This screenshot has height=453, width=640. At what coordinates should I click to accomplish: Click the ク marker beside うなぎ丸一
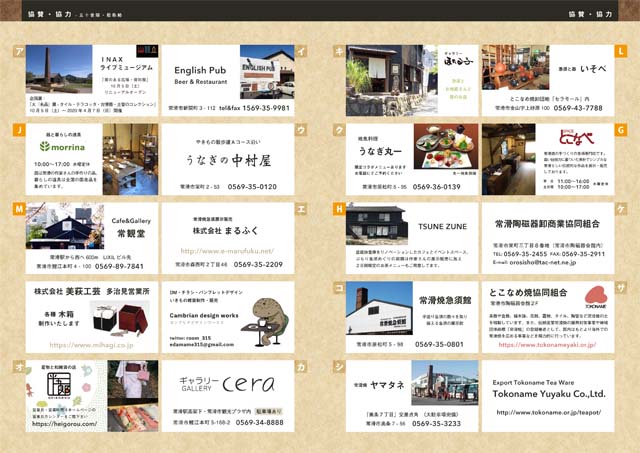[x=339, y=130]
